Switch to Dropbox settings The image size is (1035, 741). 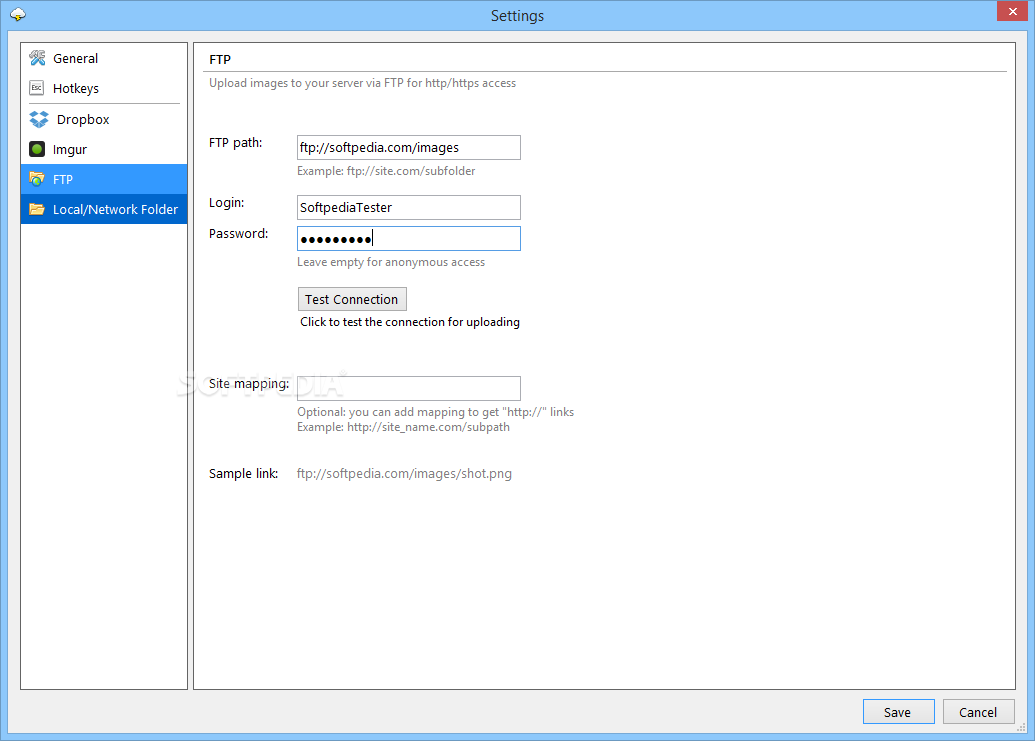click(104, 119)
